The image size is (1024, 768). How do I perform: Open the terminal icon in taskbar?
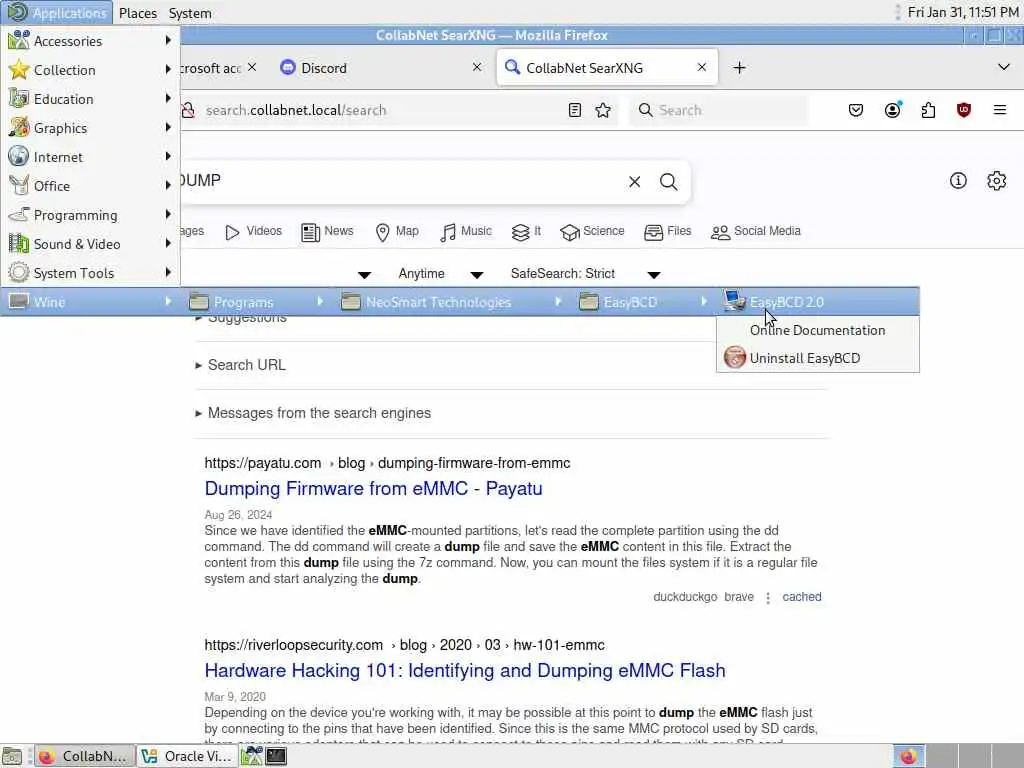click(x=276, y=756)
